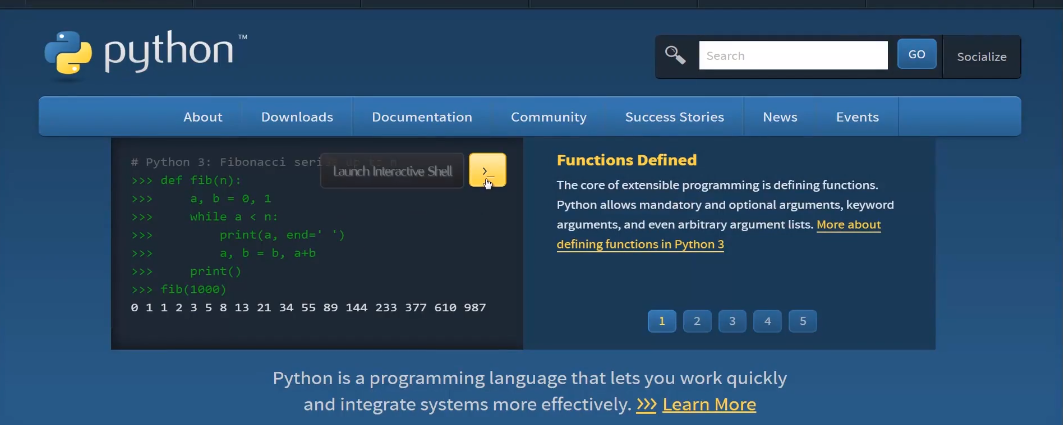Click the 'Functions Defined' heading
1063x425 pixels.
pos(626,160)
